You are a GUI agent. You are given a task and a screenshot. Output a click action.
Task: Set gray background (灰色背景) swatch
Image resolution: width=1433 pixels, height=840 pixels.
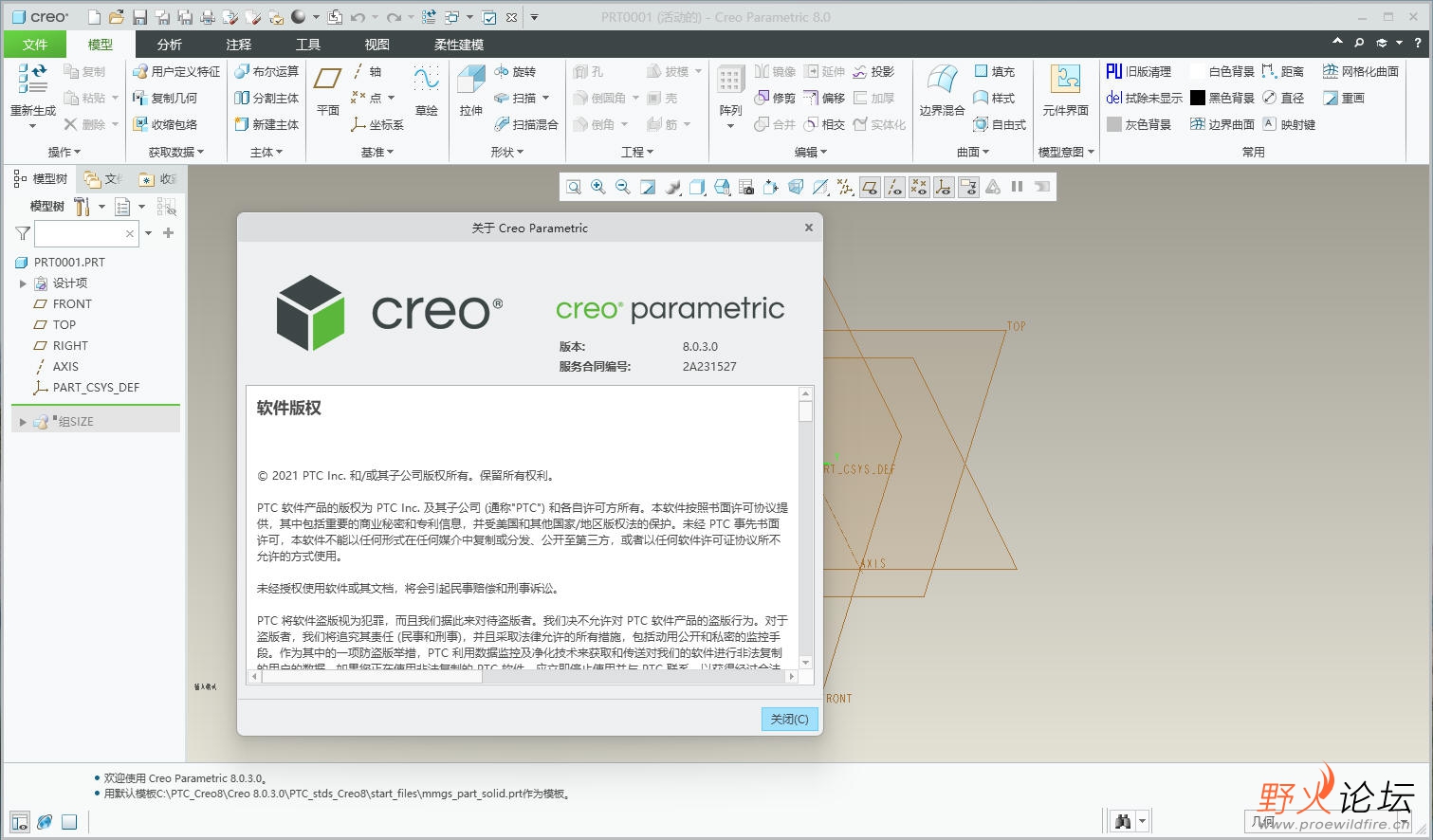(1114, 124)
